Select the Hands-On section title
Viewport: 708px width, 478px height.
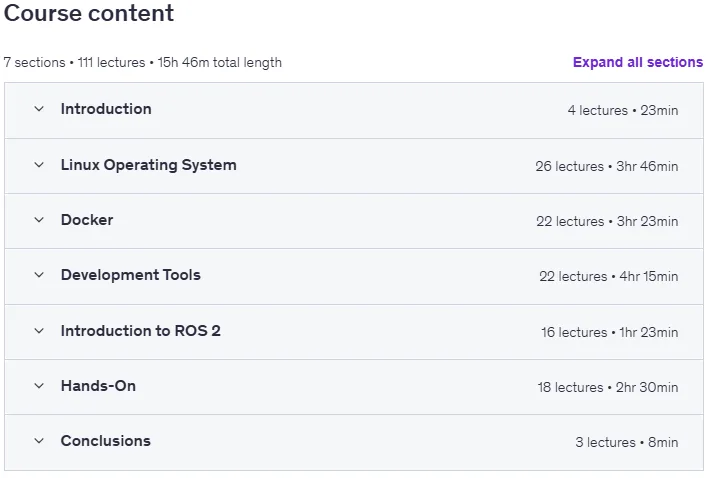98,386
